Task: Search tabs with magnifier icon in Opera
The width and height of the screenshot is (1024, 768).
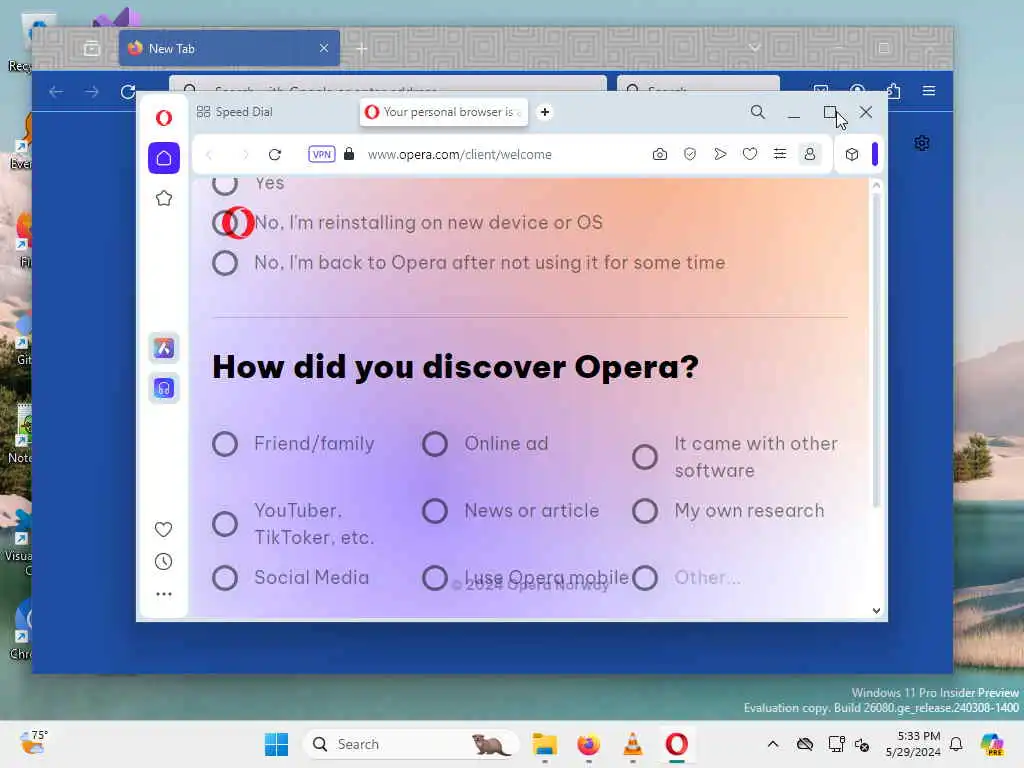Action: (x=758, y=112)
